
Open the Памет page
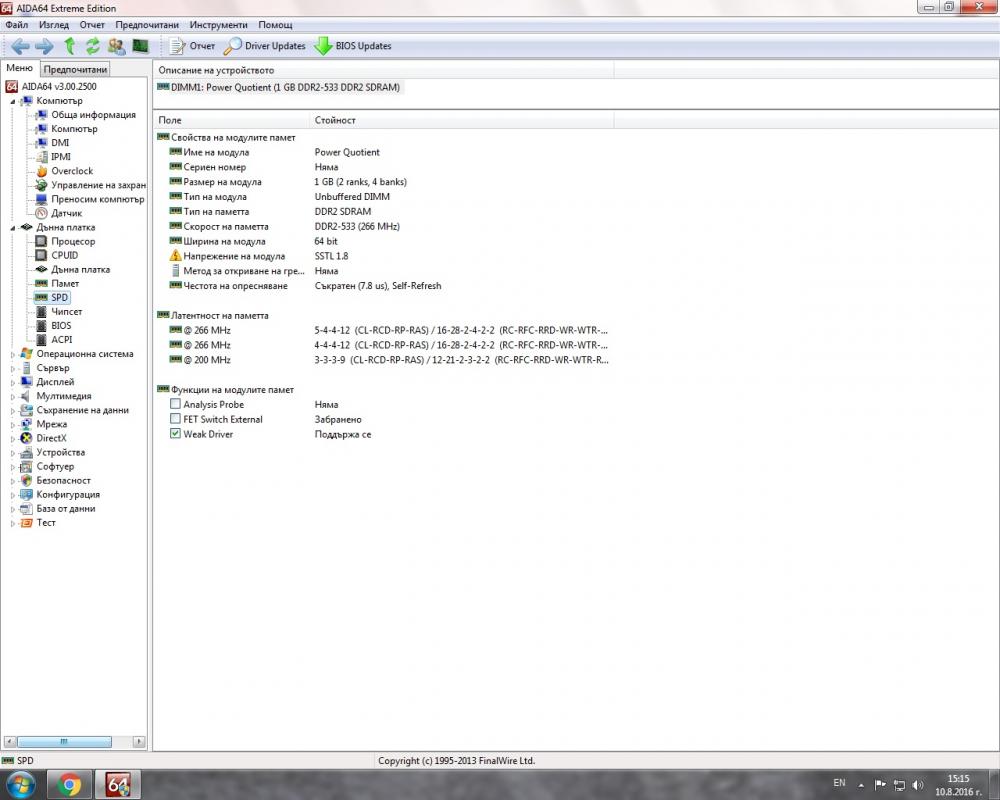pos(65,283)
